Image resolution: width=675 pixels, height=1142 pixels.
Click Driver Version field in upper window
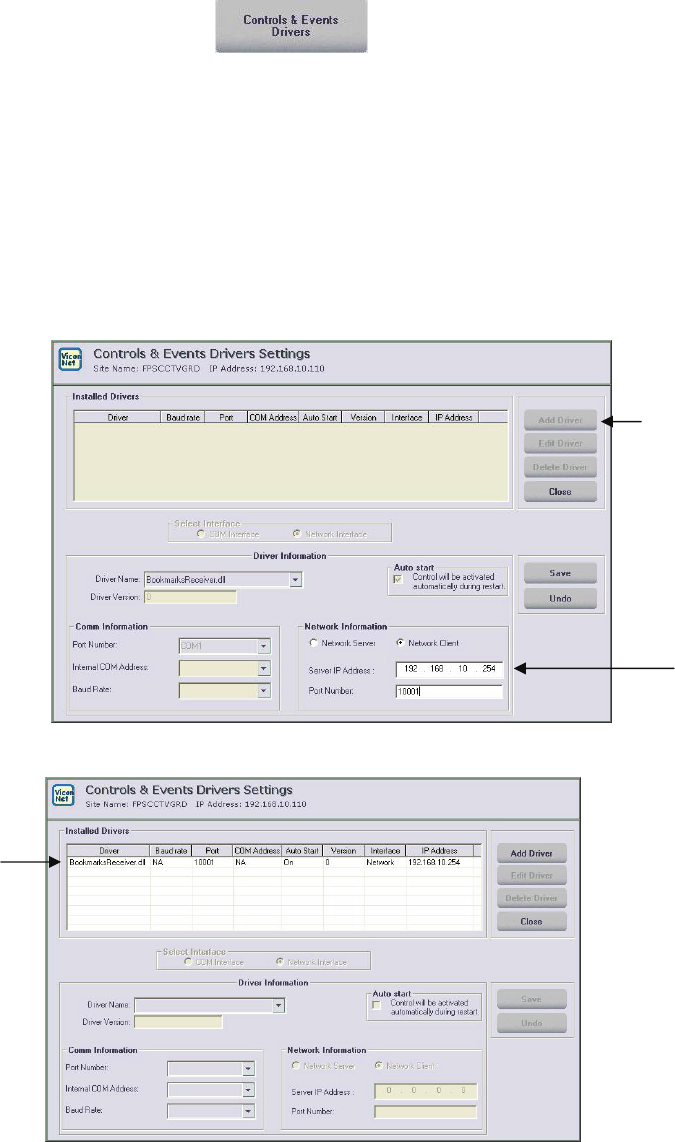190,597
